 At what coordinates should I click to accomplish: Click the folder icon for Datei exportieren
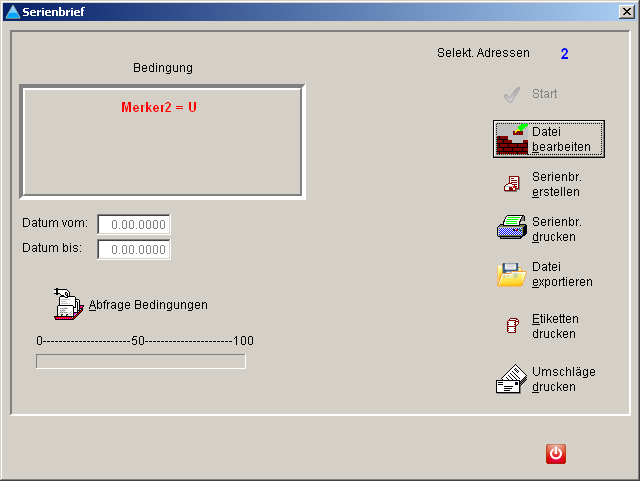click(512, 274)
